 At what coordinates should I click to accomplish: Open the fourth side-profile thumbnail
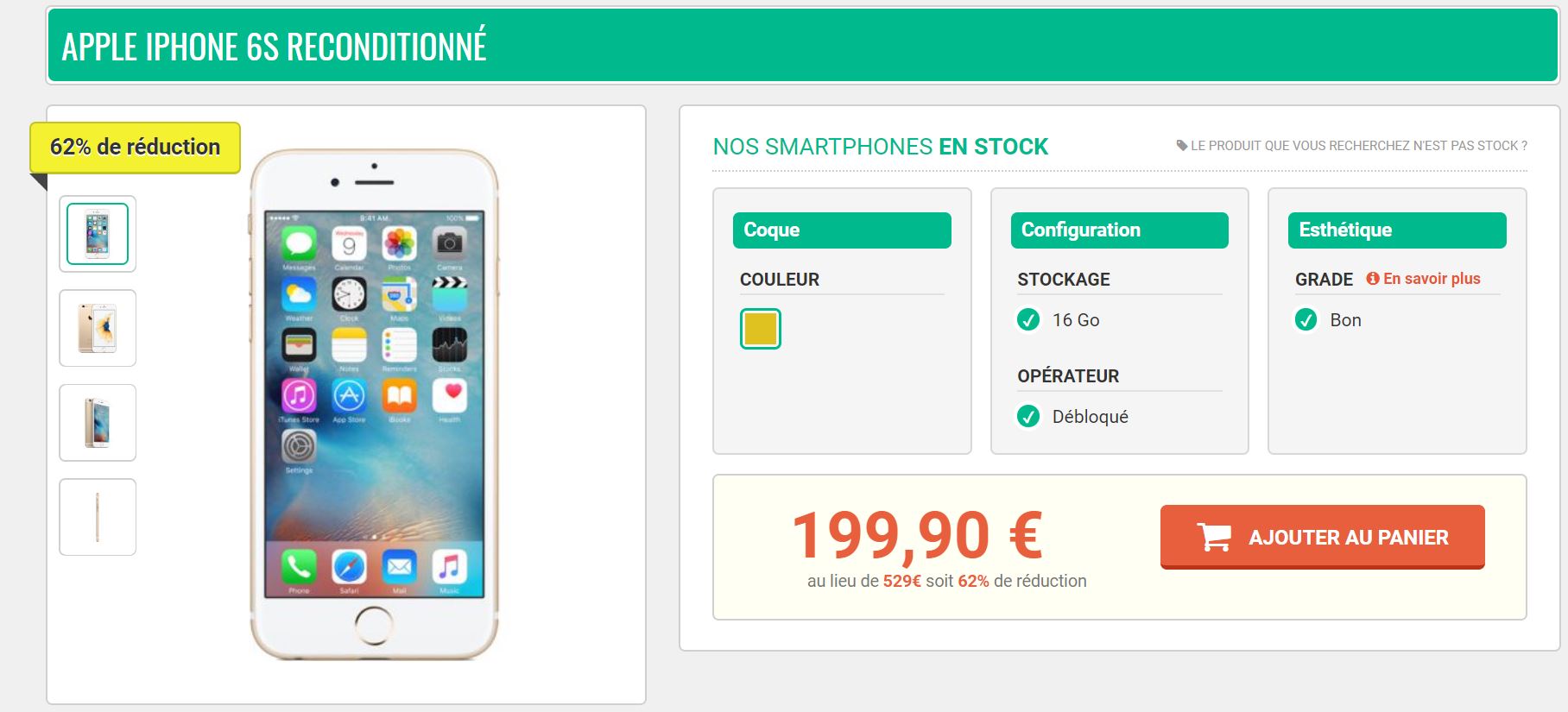click(x=98, y=517)
